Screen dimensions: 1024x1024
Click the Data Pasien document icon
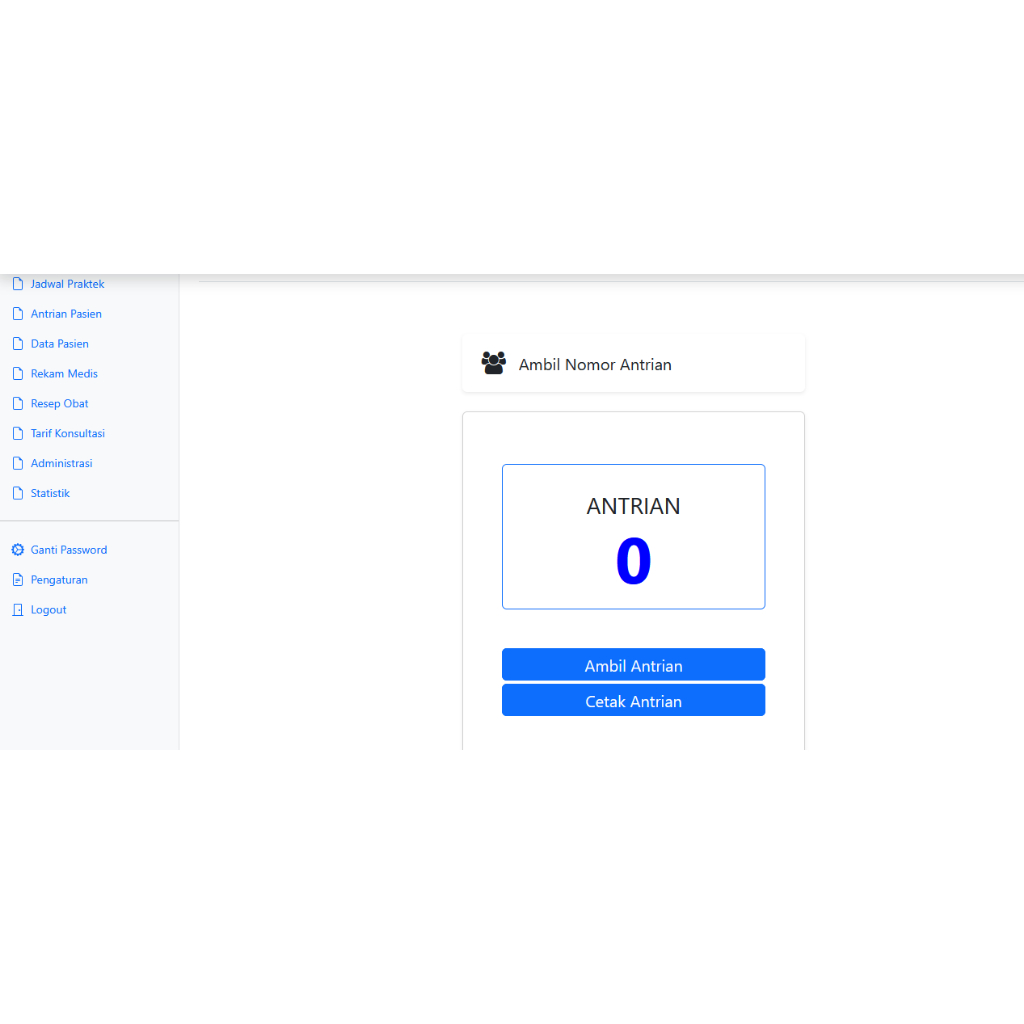click(18, 344)
